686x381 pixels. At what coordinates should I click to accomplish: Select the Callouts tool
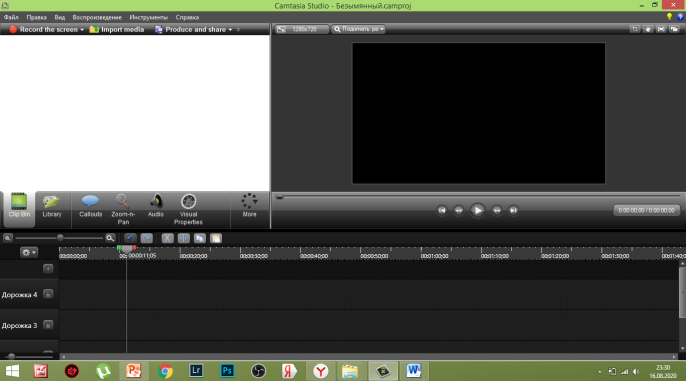91,206
